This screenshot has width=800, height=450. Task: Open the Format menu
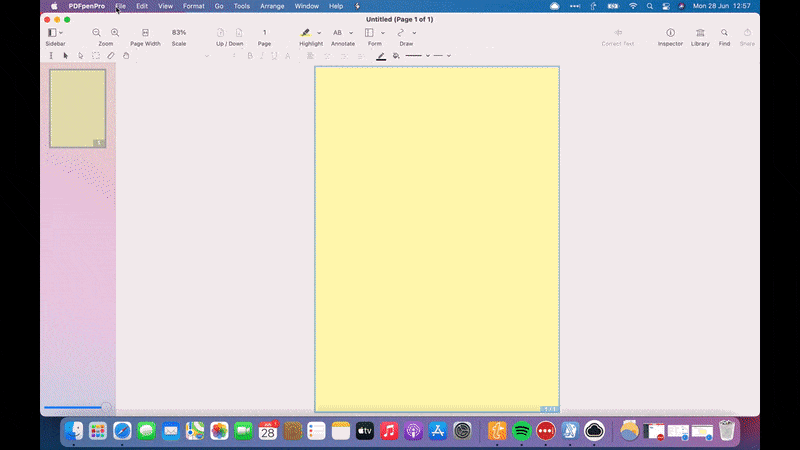[193, 6]
